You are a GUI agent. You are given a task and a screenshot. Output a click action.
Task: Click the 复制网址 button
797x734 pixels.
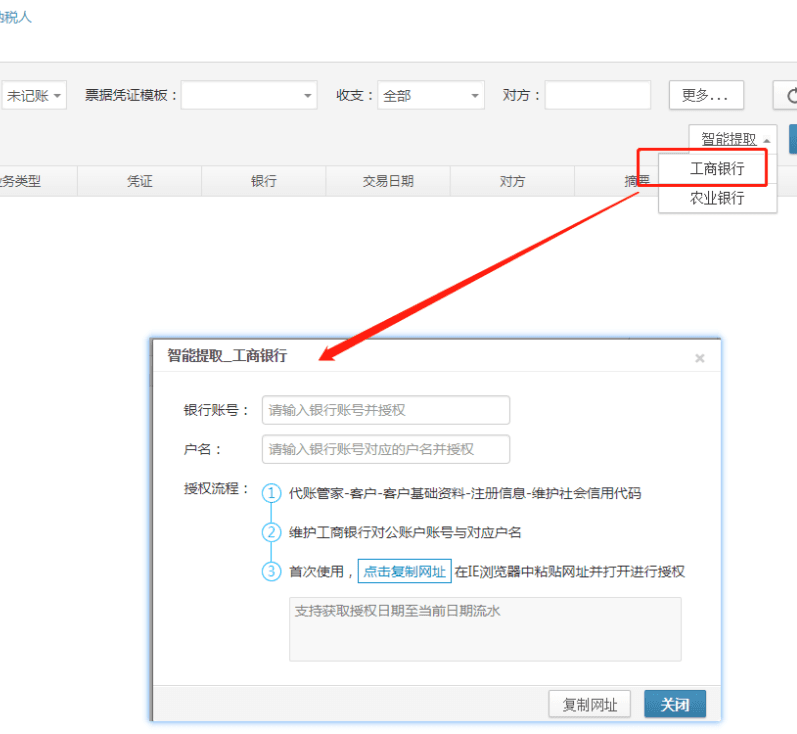pos(590,705)
